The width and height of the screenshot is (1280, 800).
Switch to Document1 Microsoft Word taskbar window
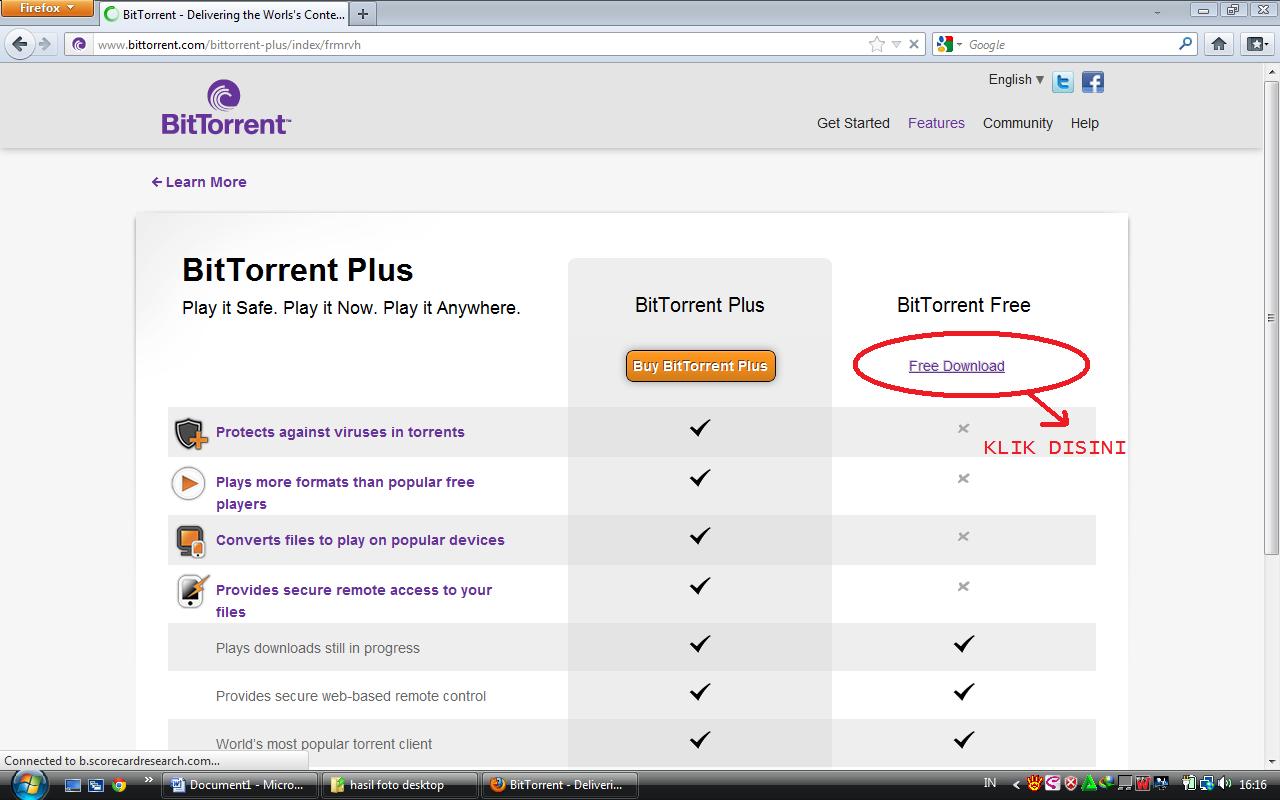[240, 785]
